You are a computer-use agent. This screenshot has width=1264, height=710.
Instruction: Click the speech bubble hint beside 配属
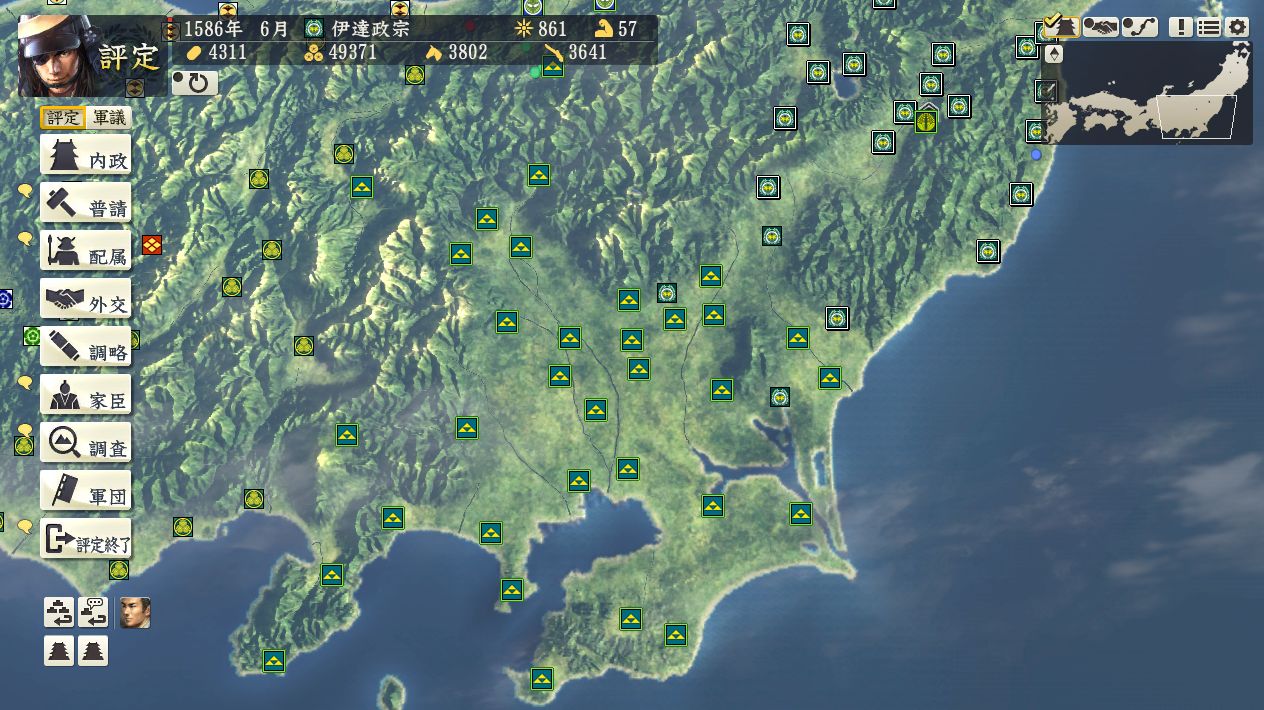tap(25, 239)
